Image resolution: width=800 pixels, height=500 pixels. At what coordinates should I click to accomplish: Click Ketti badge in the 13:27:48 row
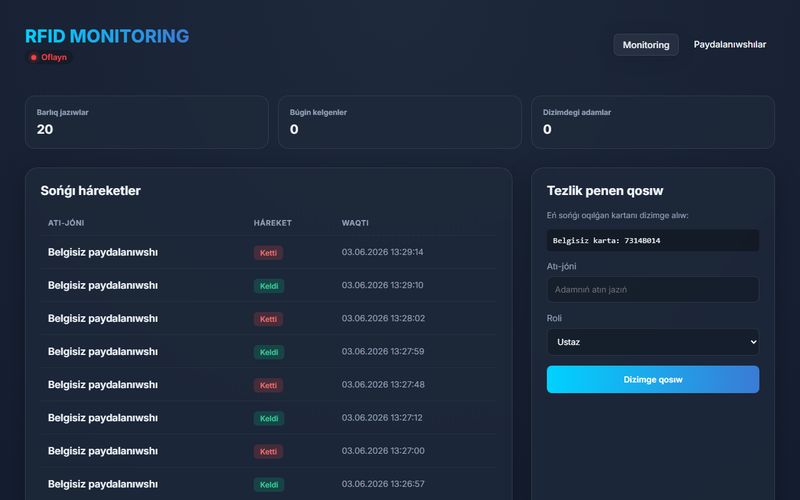[x=268, y=385]
